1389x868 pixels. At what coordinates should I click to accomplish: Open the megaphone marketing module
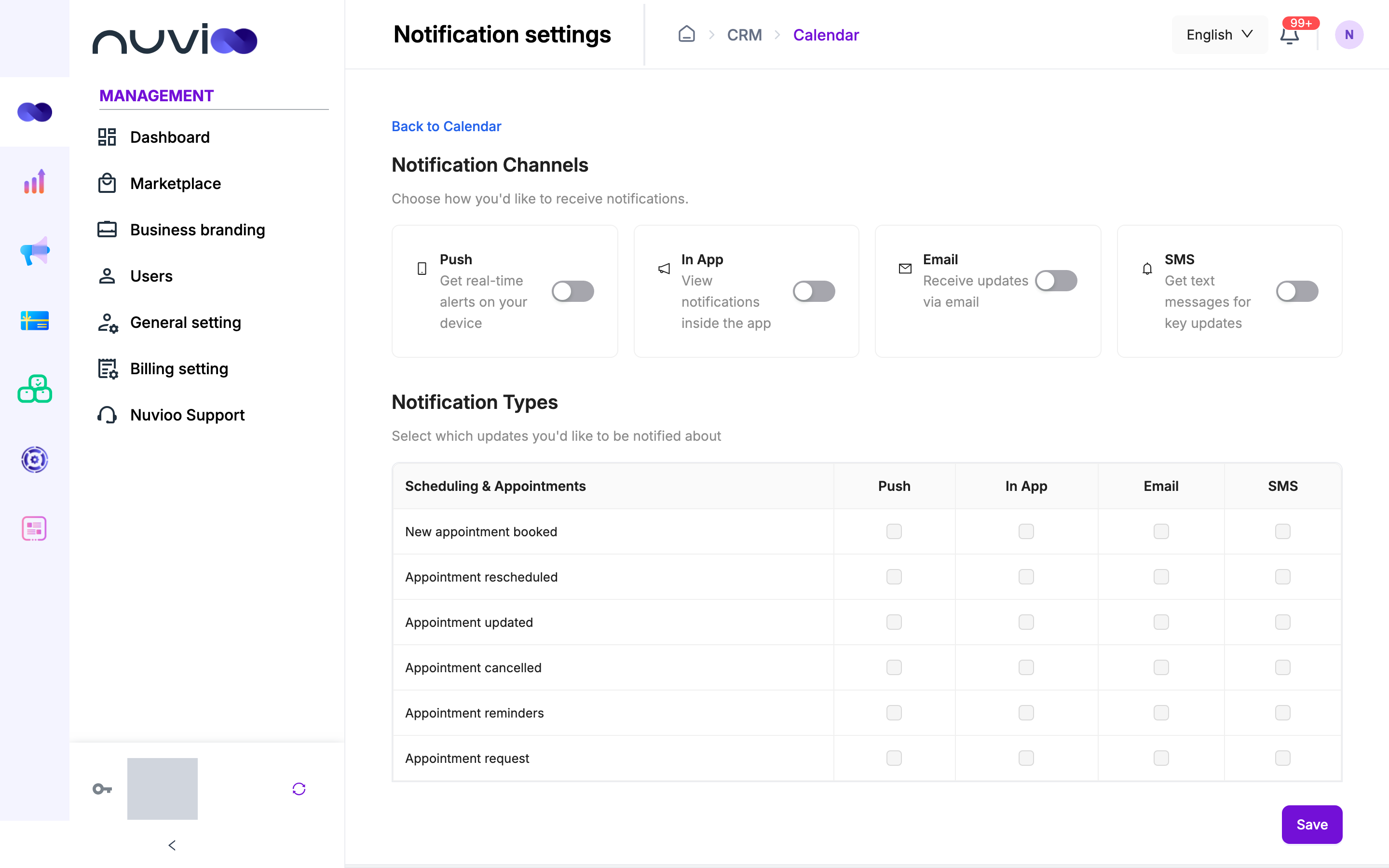(34, 251)
